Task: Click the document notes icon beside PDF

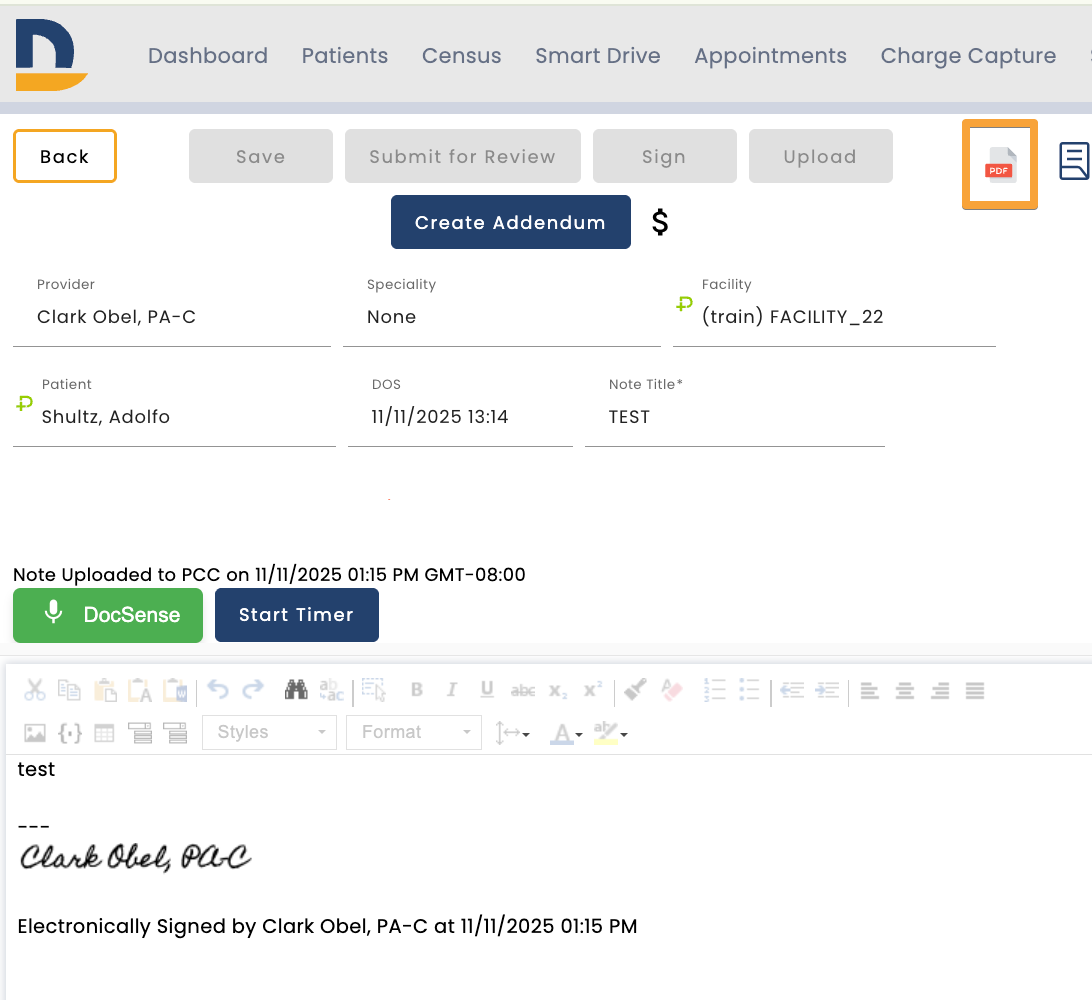Action: [1074, 161]
